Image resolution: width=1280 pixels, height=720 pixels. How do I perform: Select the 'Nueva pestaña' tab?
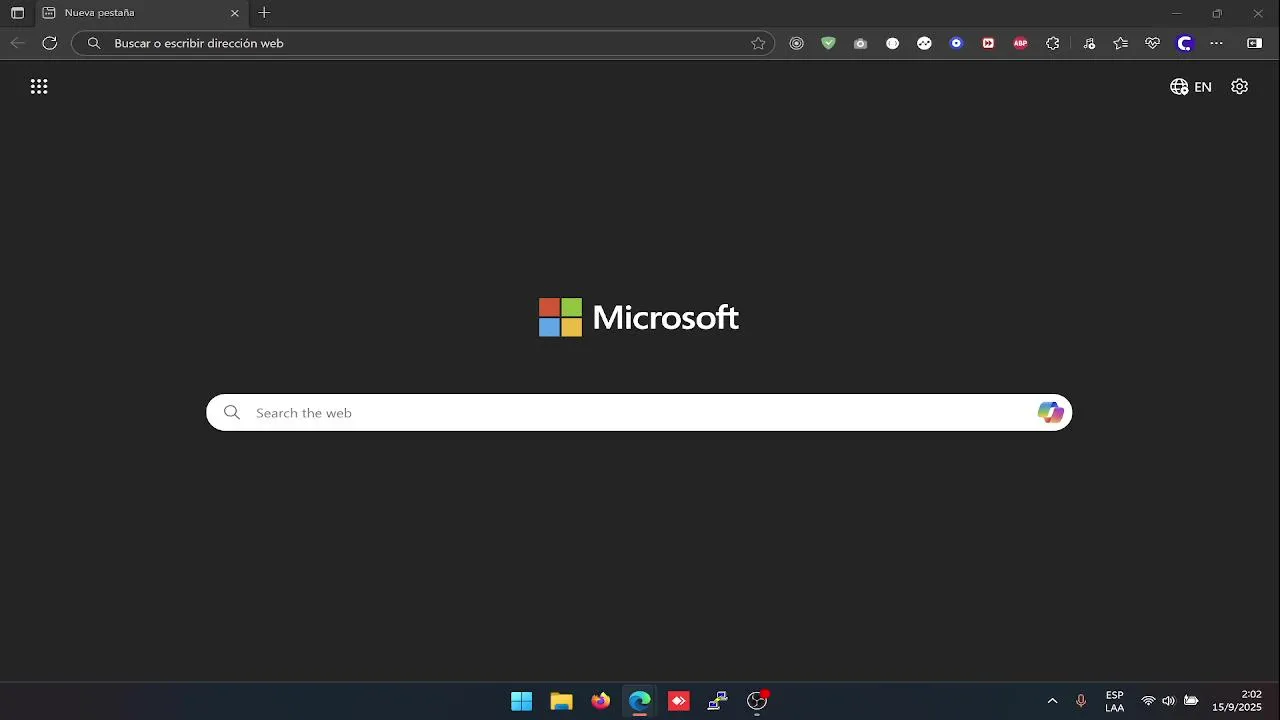[x=140, y=13]
